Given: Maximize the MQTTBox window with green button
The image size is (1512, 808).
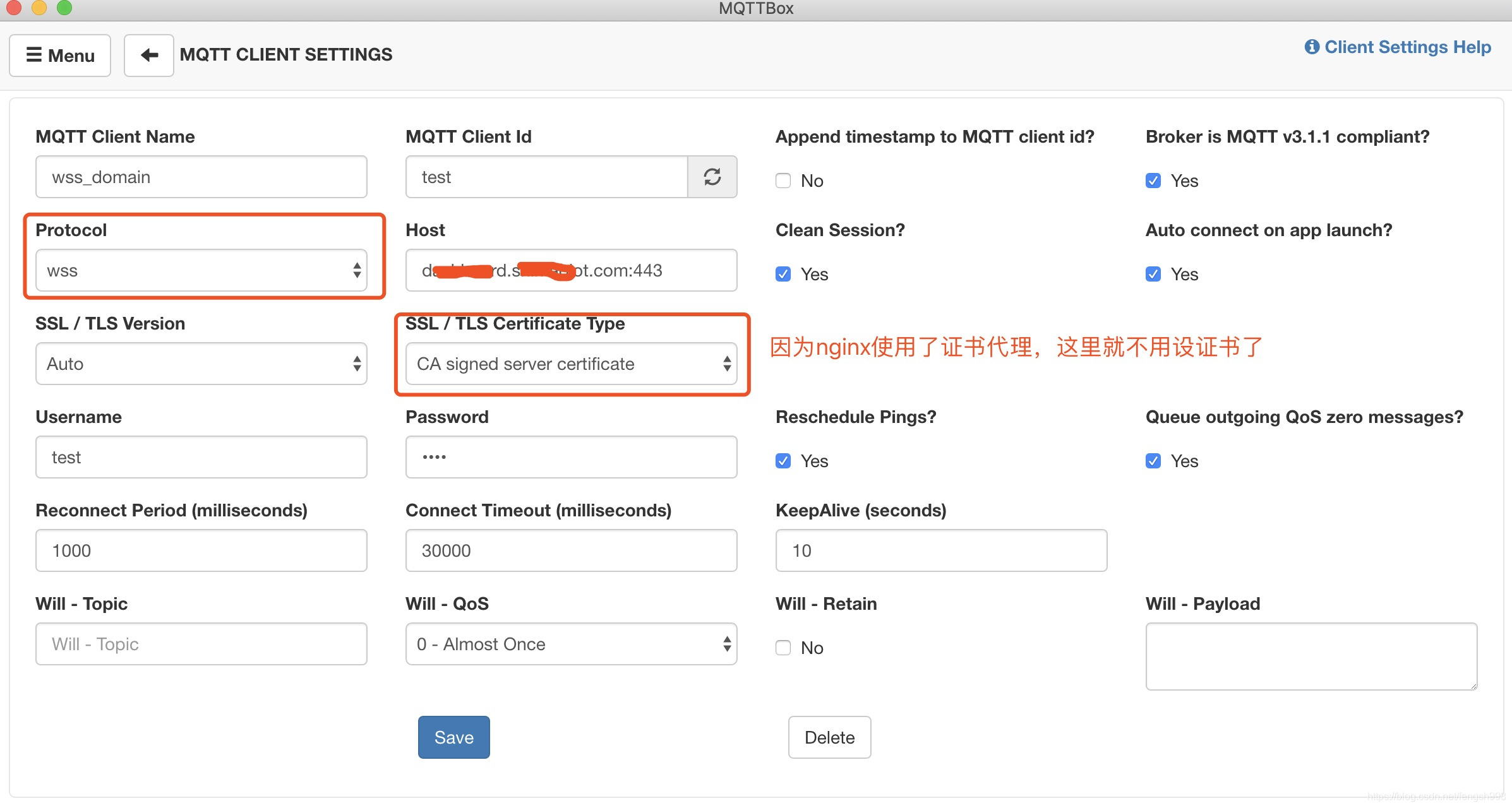Looking at the screenshot, I should point(64,8).
